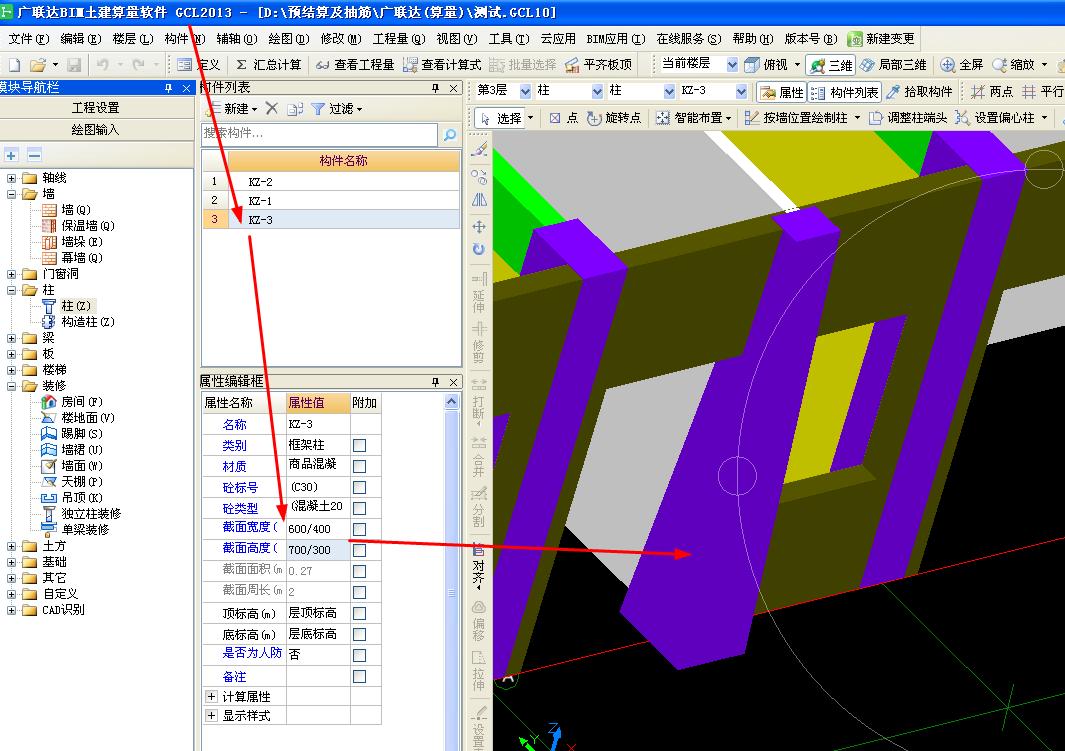Select 旋转点 rotate point tool
This screenshot has width=1065, height=751.
click(614, 118)
